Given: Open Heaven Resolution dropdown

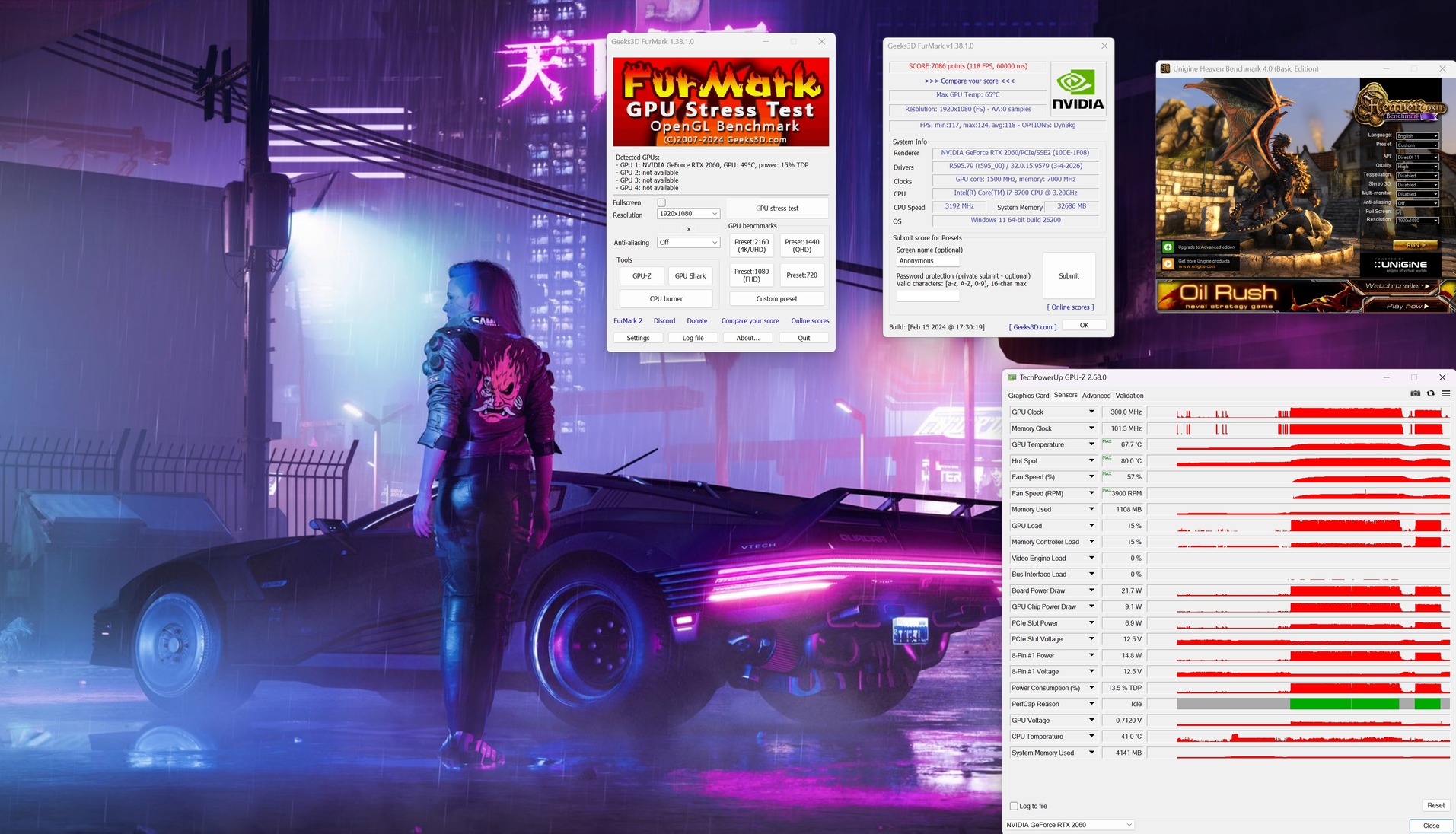Looking at the screenshot, I should 1417,220.
